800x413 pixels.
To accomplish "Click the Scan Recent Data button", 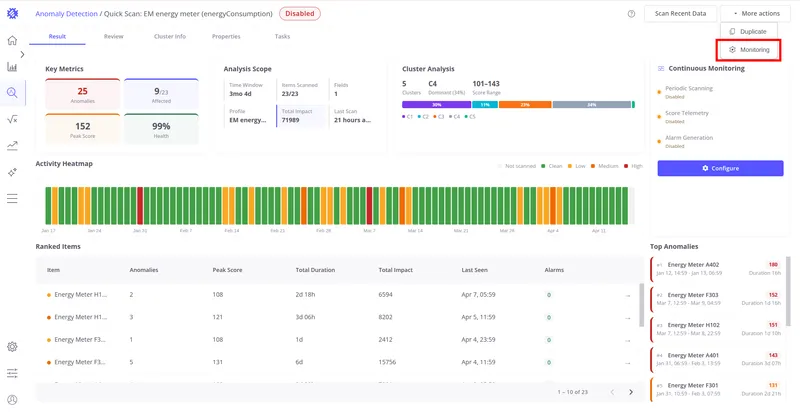I will (680, 14).
